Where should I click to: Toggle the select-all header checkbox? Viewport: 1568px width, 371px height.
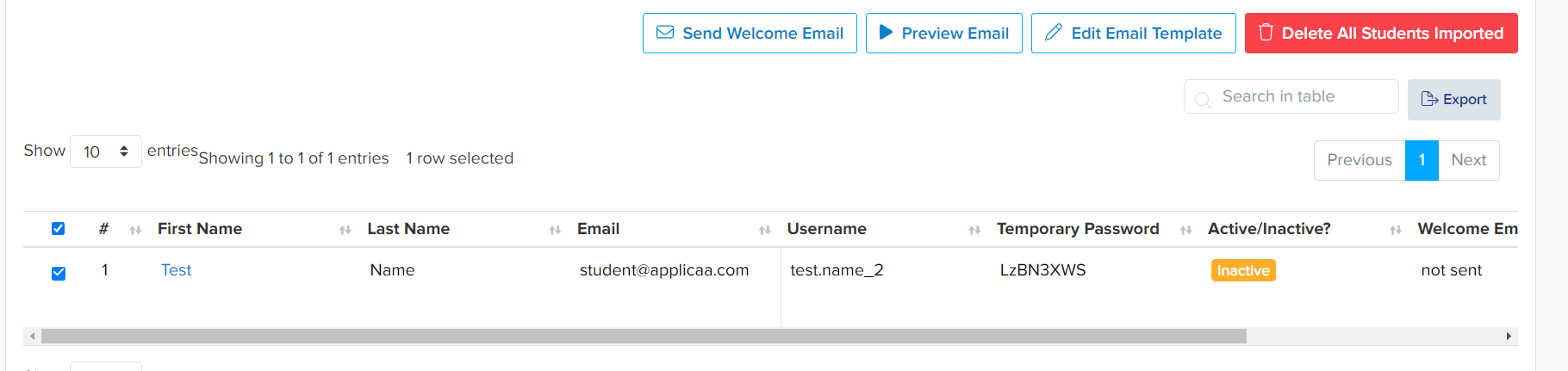pyautogui.click(x=58, y=229)
